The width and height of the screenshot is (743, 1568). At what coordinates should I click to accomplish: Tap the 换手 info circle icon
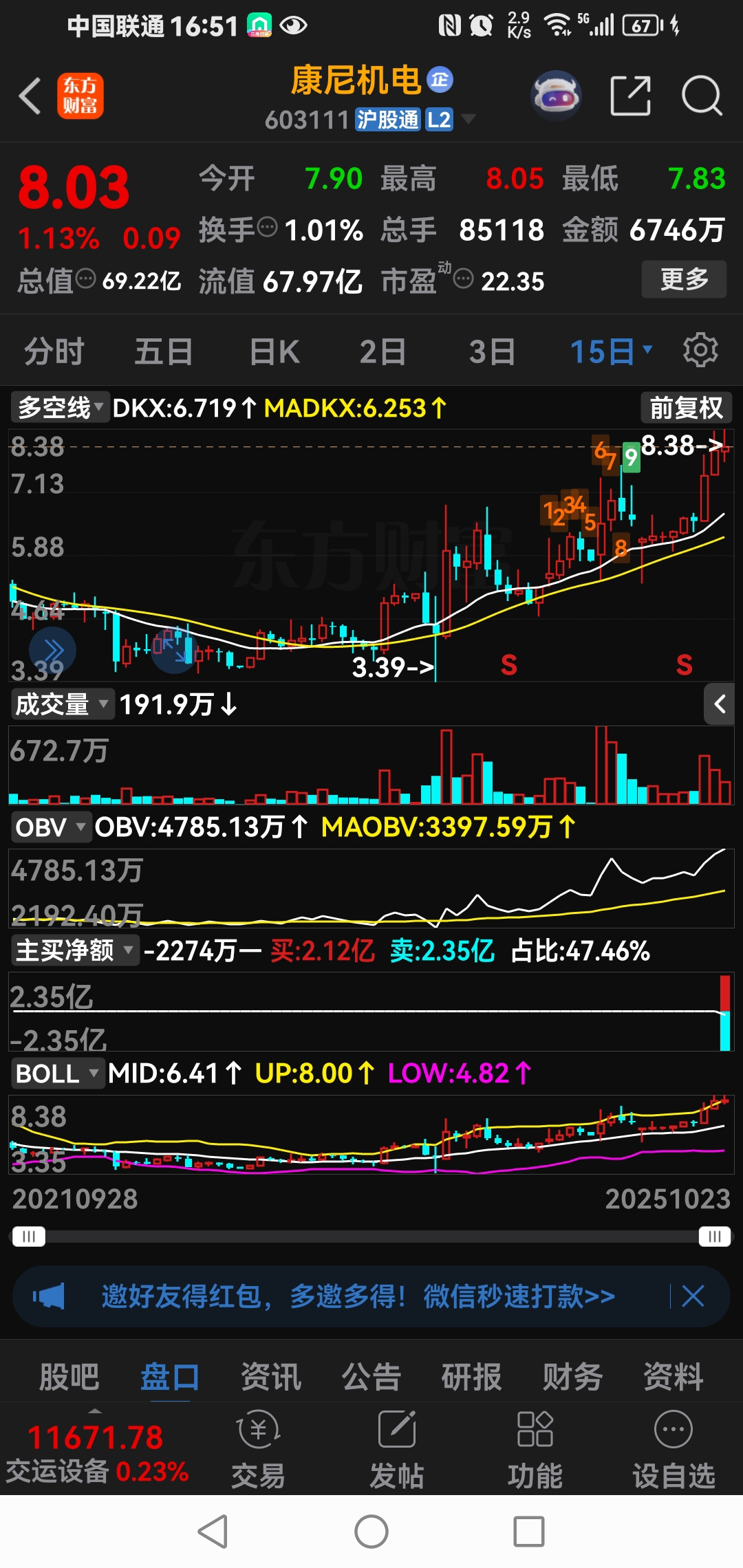coord(267,226)
